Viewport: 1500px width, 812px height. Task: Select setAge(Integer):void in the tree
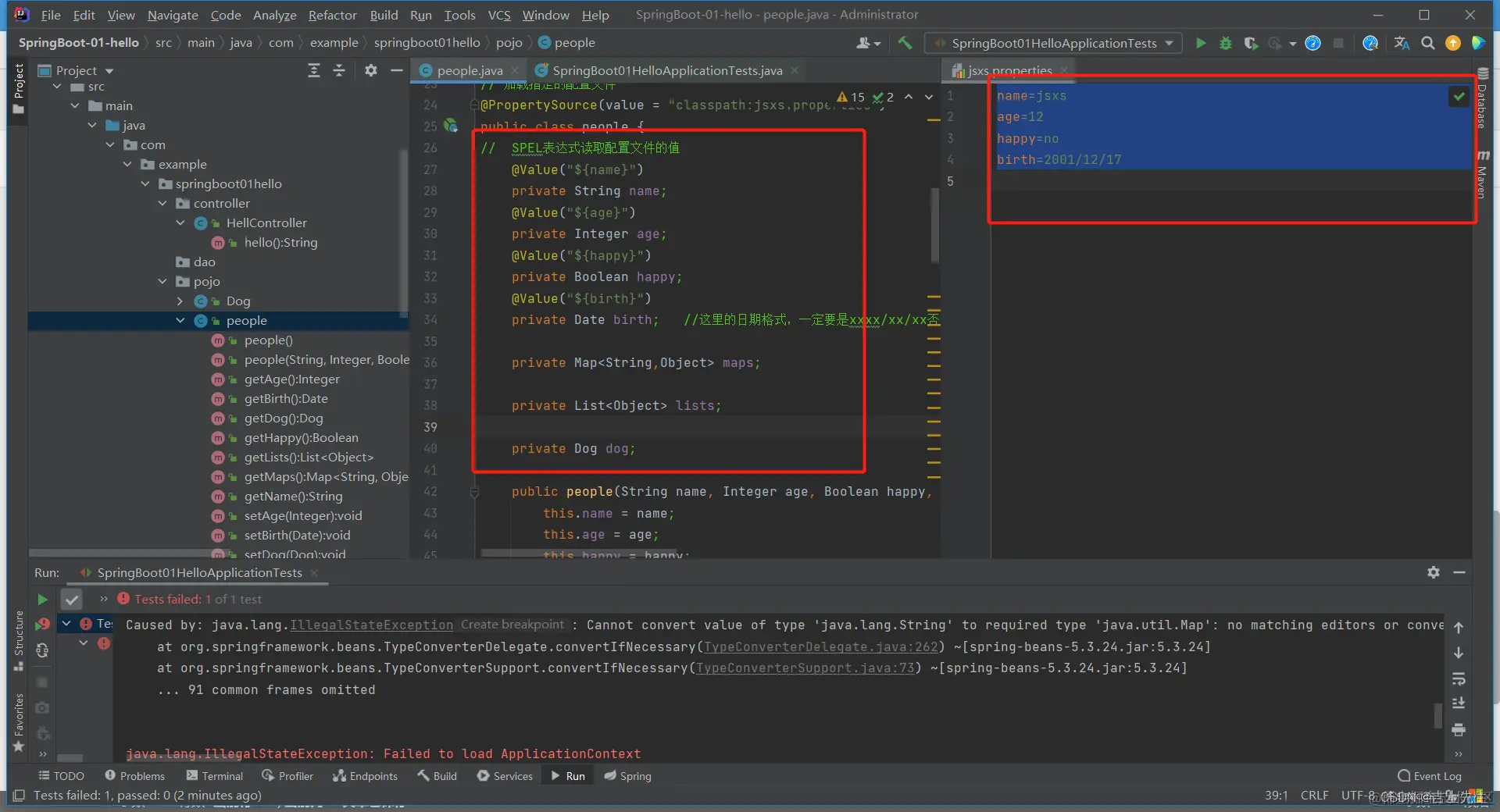[x=303, y=516]
